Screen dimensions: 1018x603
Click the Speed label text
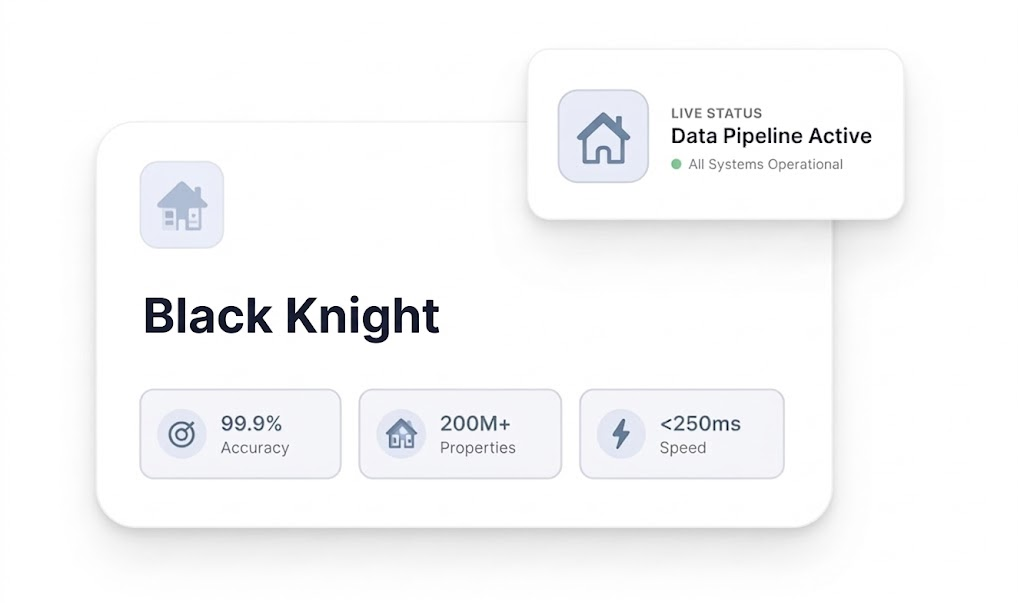[x=683, y=448]
